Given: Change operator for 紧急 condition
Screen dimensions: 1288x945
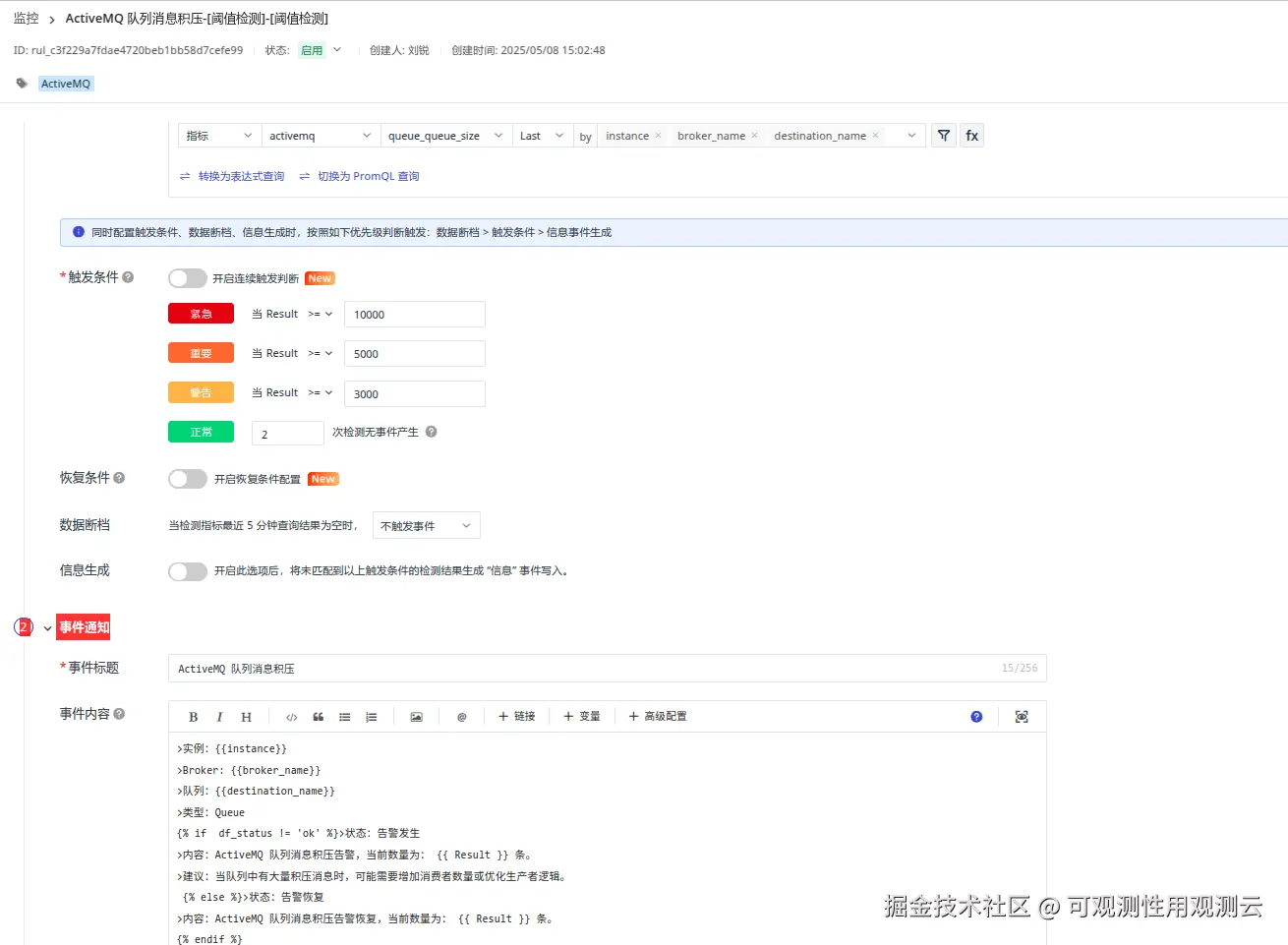Looking at the screenshot, I should [x=321, y=315].
